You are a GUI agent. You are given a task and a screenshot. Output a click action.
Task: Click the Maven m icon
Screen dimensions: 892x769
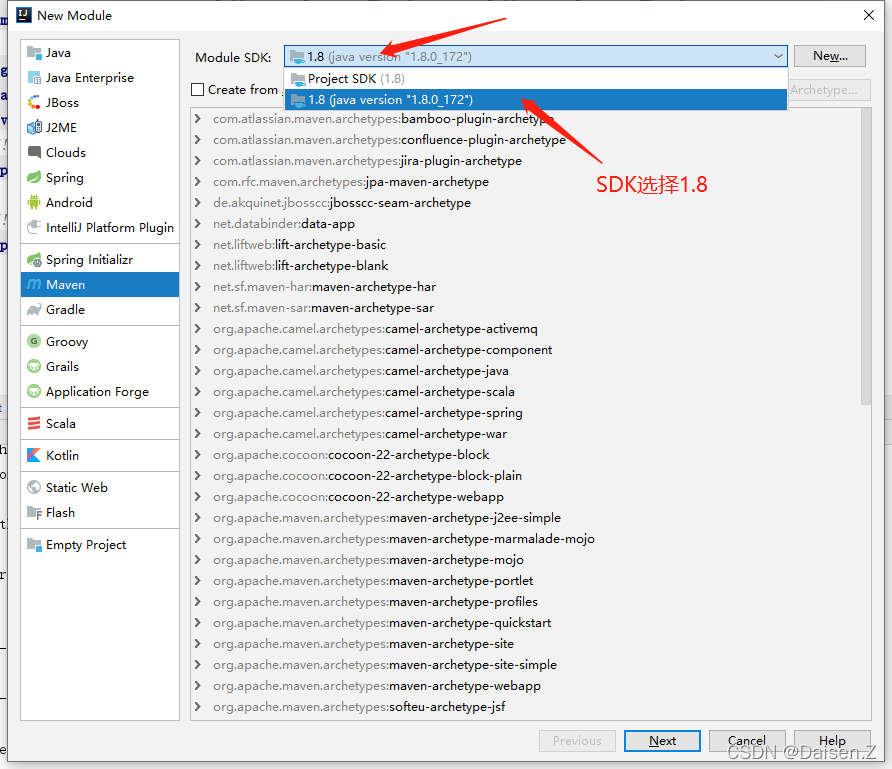click(x=34, y=284)
